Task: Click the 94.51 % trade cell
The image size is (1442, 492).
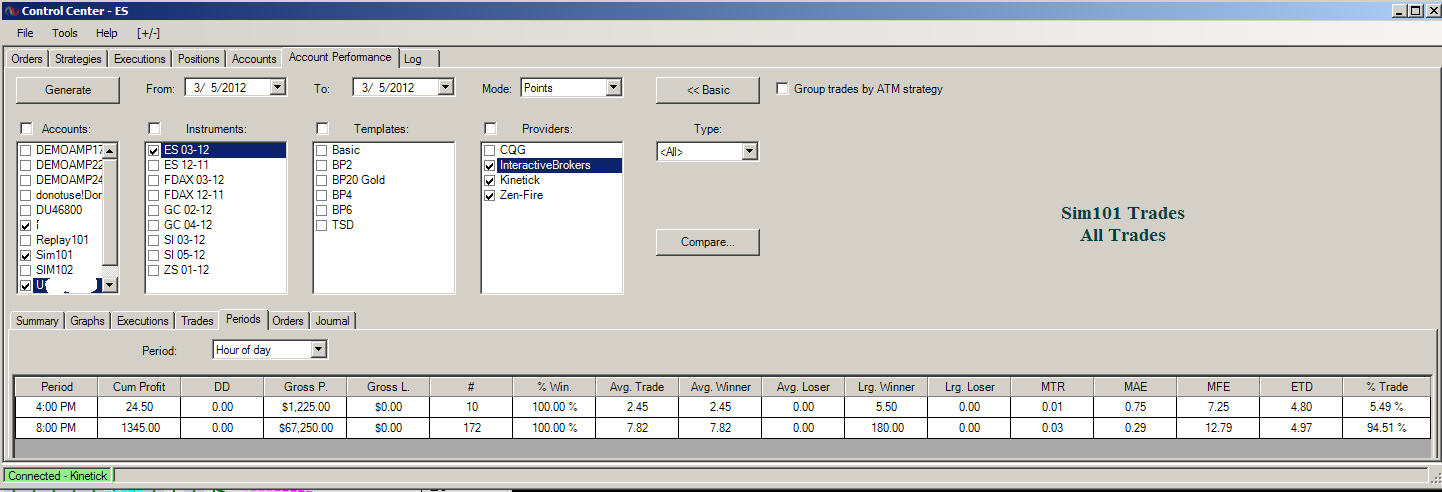Action: coord(1386,428)
